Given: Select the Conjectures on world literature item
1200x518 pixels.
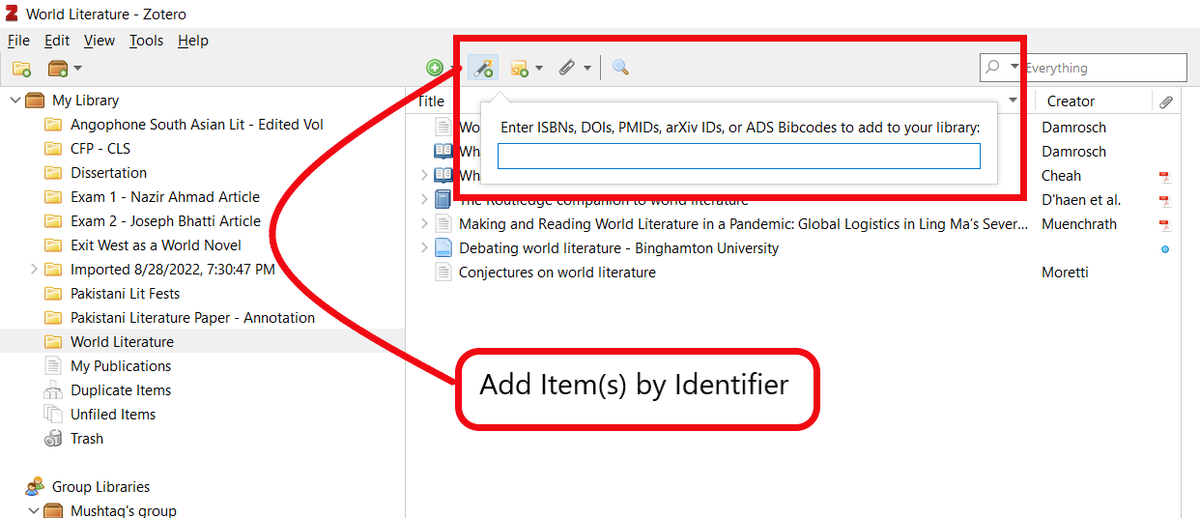Looking at the screenshot, I should (557, 272).
